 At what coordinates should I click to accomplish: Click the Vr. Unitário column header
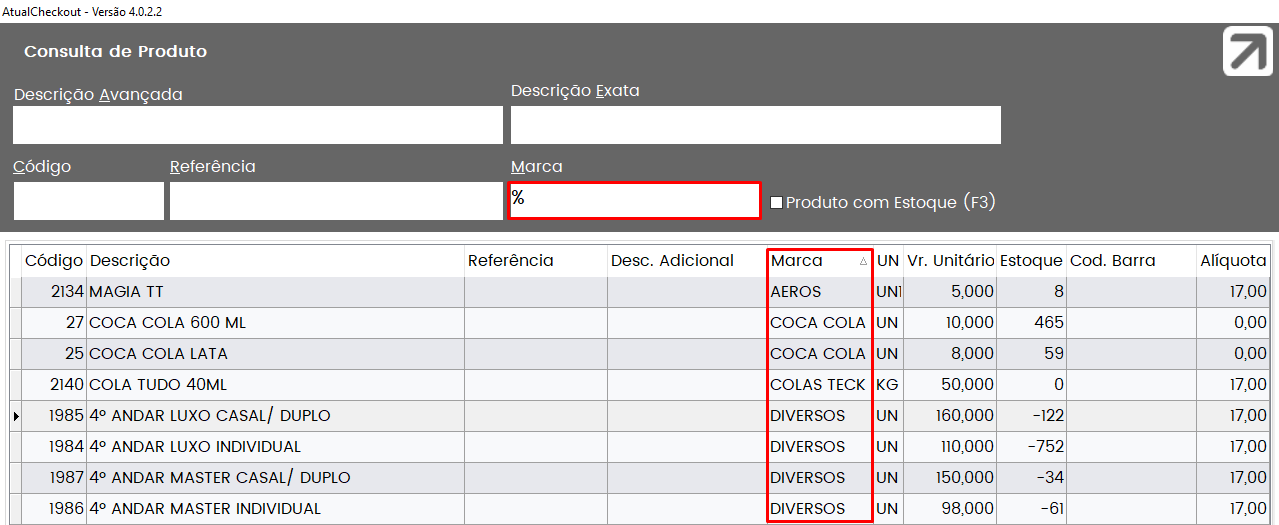[950, 261]
